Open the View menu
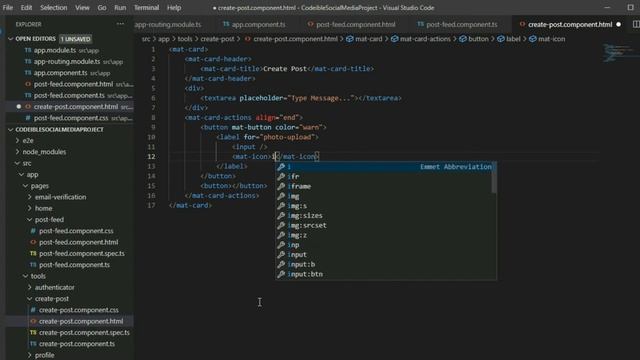This screenshot has width=640, height=360. (82, 8)
